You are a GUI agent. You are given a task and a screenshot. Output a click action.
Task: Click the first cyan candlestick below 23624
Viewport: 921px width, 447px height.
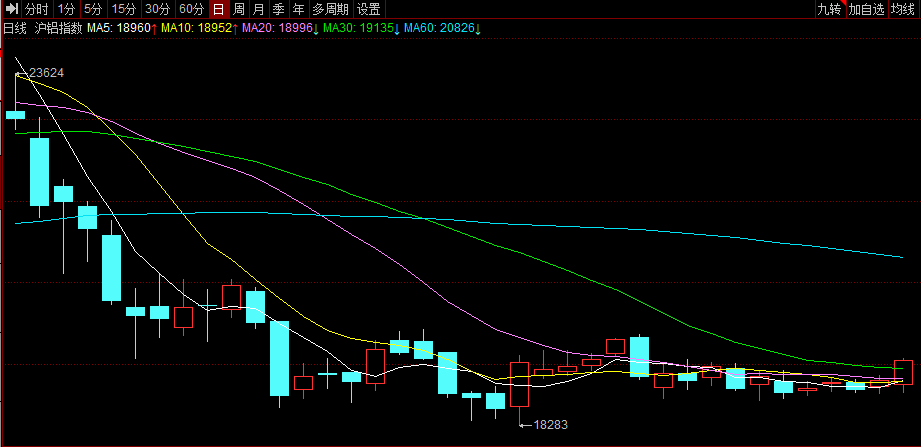[15, 115]
